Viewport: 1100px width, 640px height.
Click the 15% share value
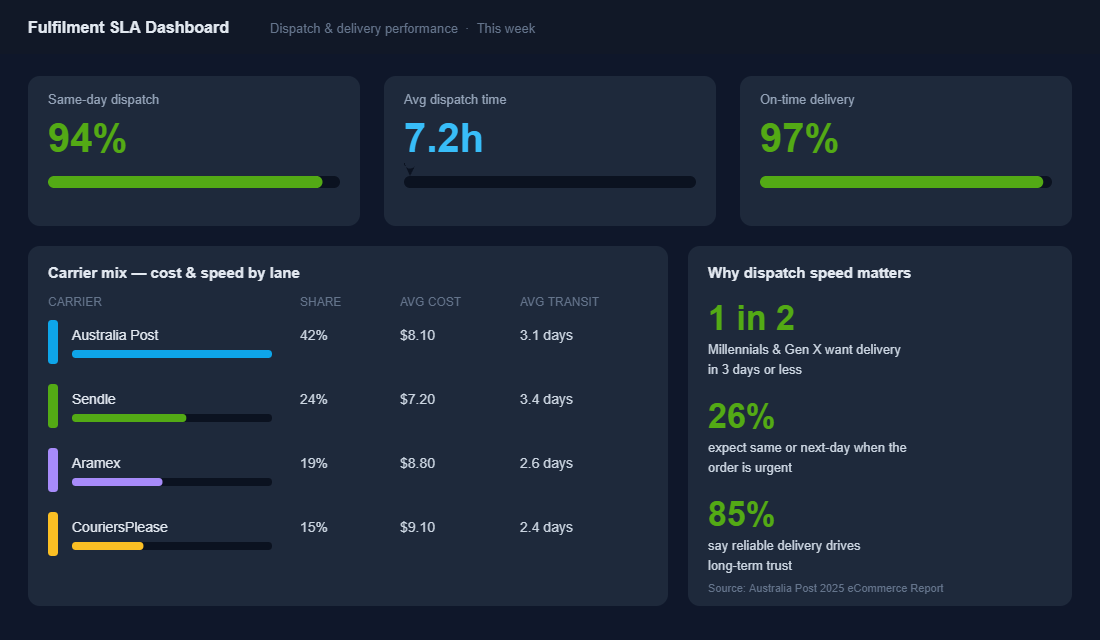point(314,527)
